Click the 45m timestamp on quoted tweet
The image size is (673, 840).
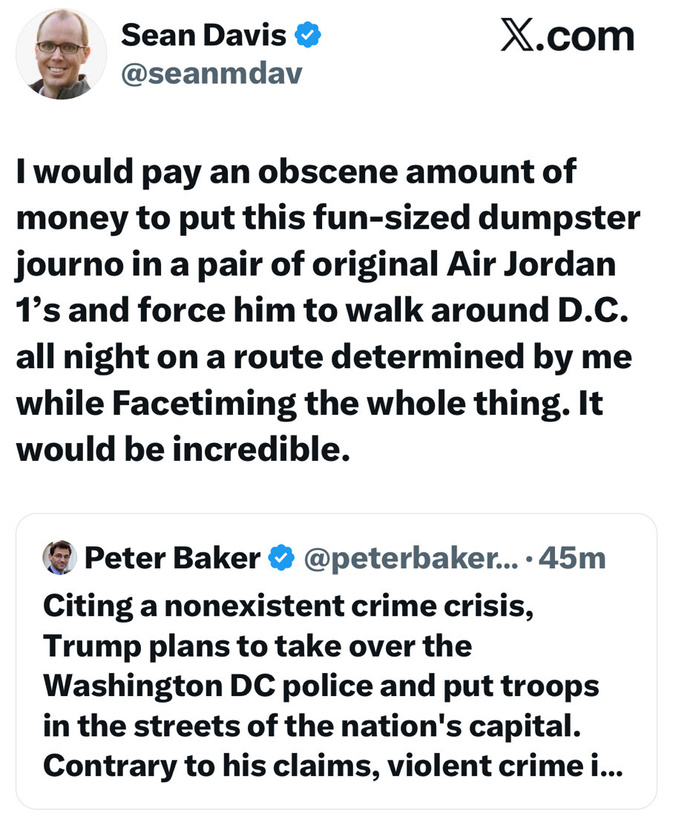[572, 558]
